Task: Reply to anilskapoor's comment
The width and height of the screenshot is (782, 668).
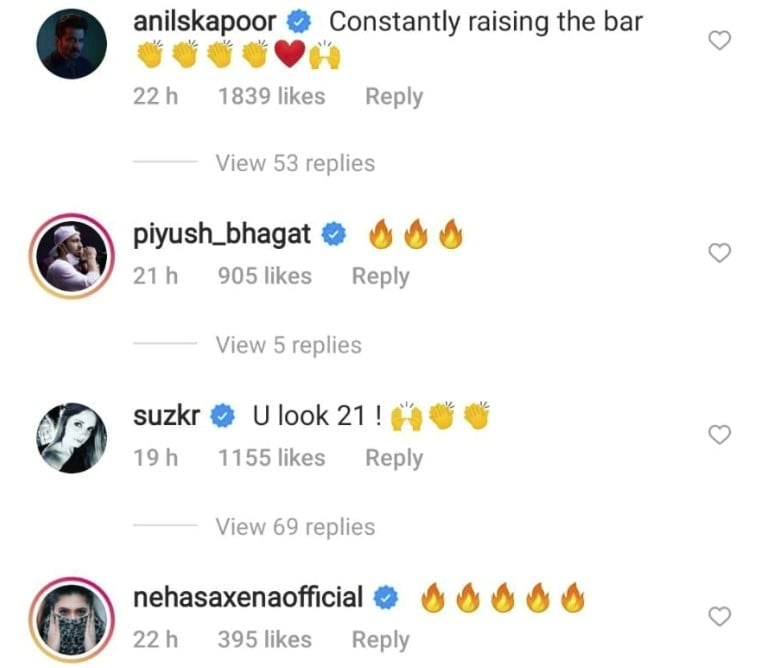Action: tap(394, 97)
